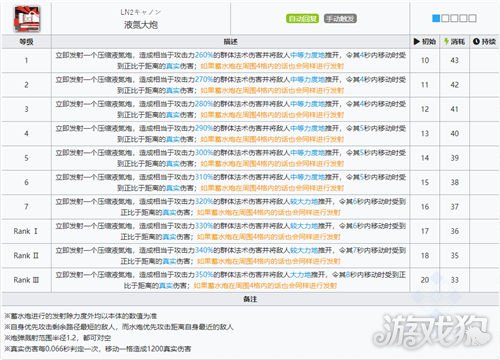Viewport: 500px width, 360px height.
Task: Select the Rank III level row label
Action: (x=26, y=280)
